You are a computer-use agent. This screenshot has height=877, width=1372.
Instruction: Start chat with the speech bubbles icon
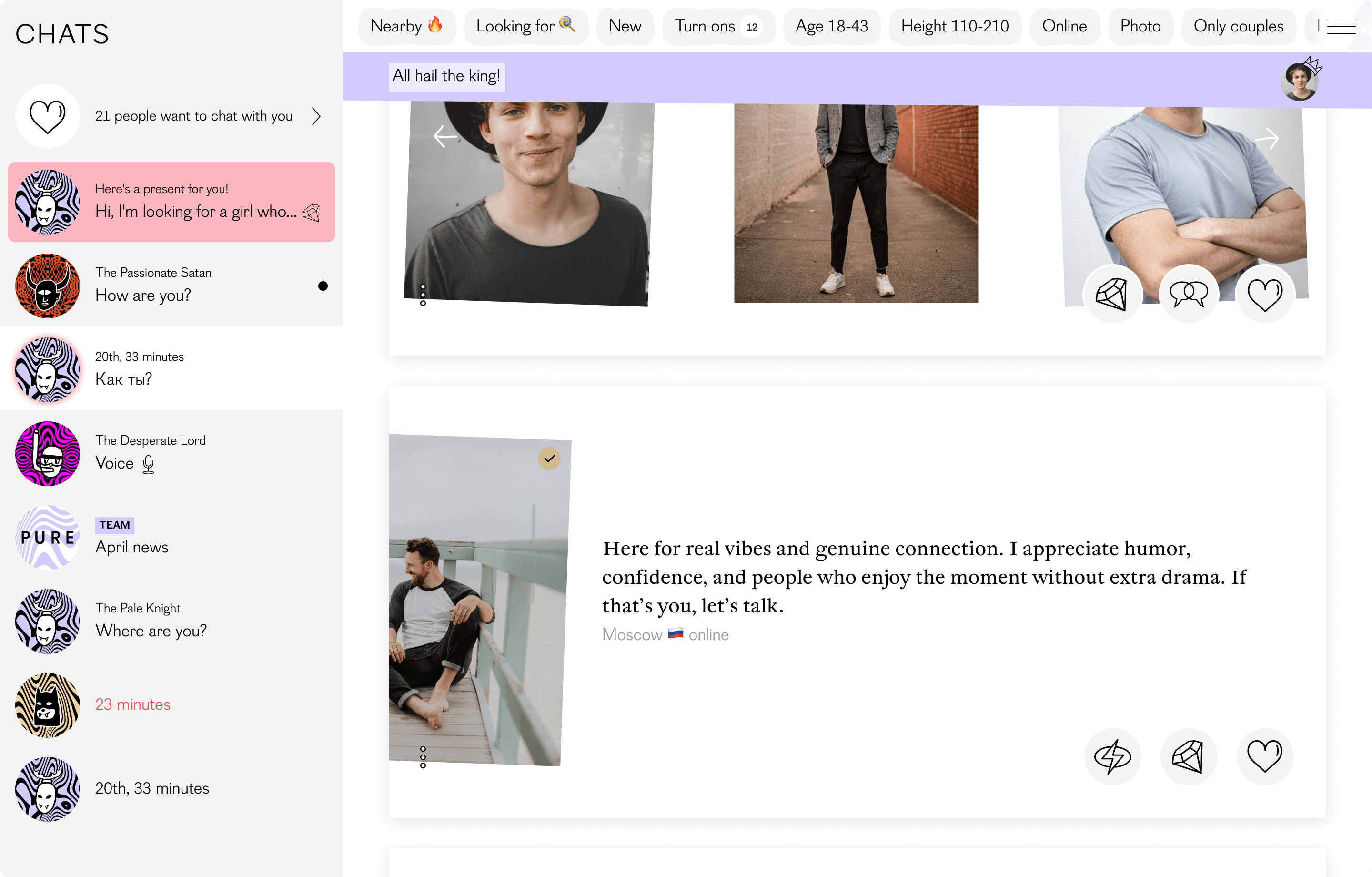point(1189,294)
